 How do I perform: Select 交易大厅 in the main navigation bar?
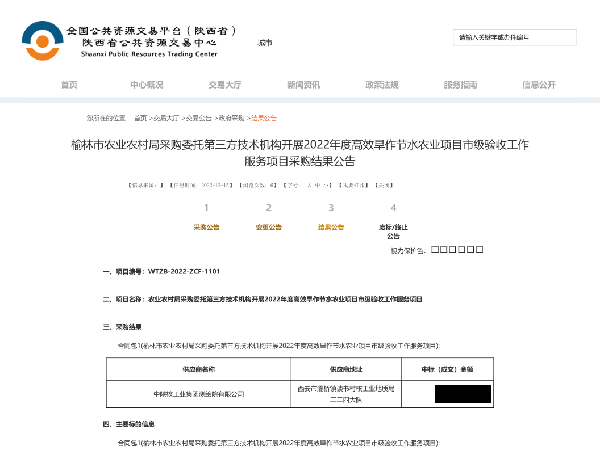(225, 85)
